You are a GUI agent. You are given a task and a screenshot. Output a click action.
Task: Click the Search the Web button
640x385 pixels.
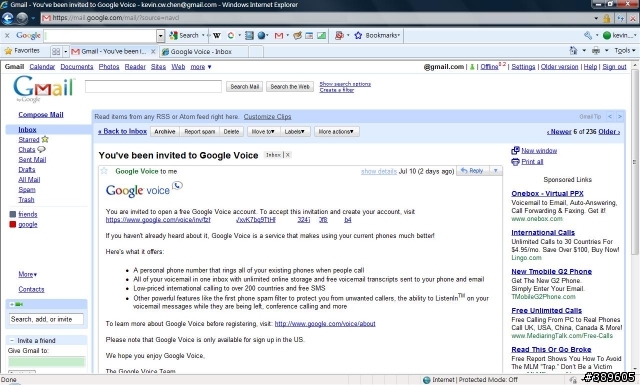(290, 87)
